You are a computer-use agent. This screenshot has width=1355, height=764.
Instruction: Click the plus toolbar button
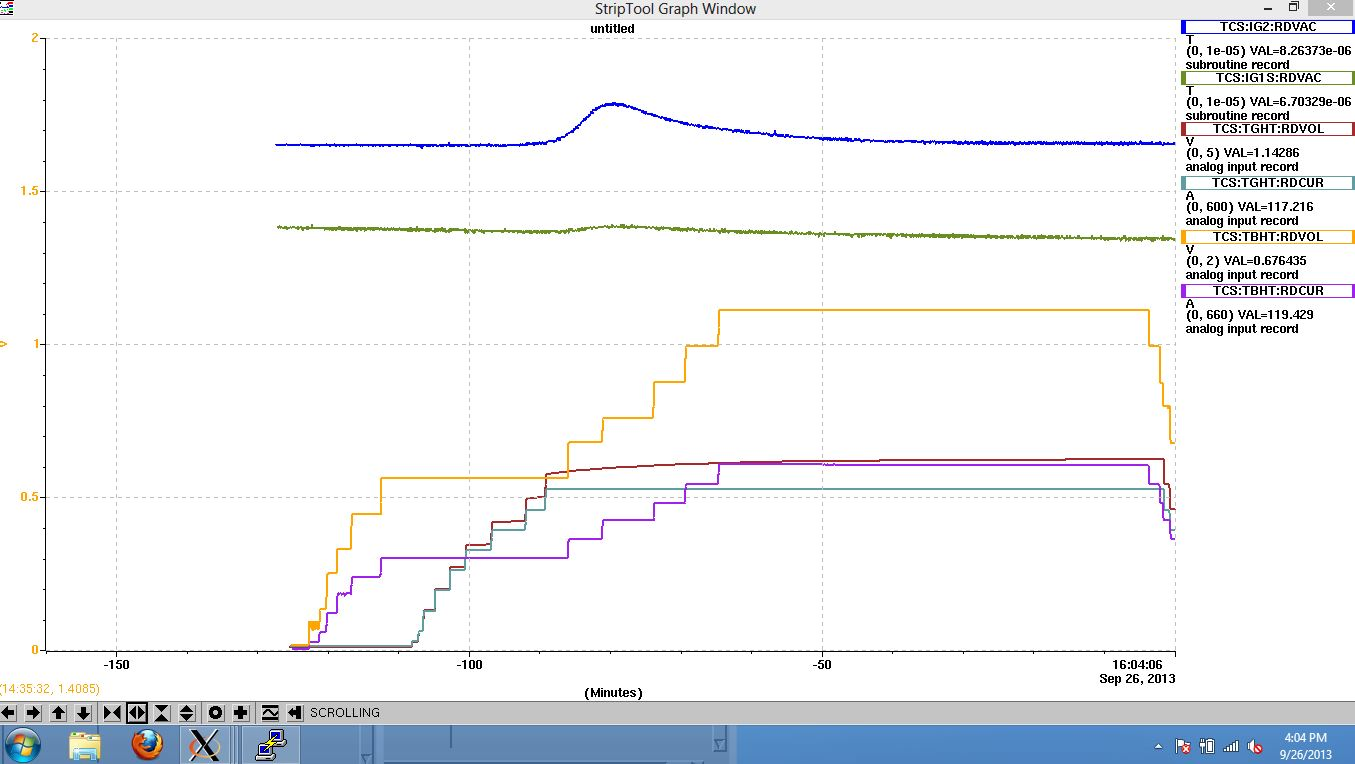click(x=240, y=713)
